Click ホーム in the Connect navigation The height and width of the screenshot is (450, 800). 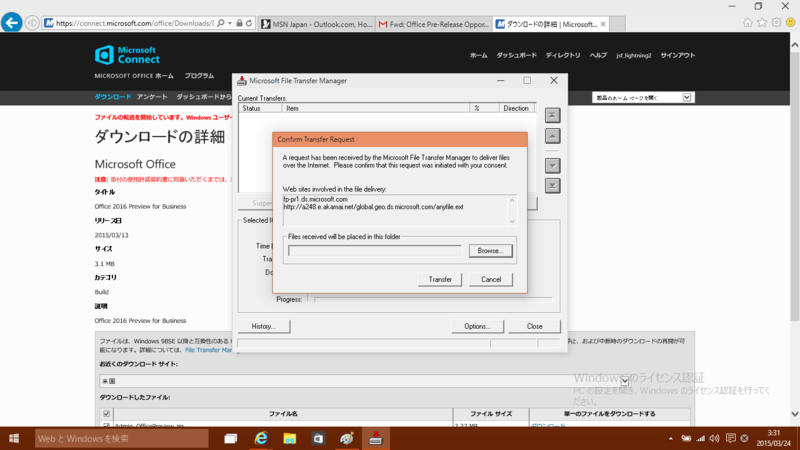click(479, 55)
